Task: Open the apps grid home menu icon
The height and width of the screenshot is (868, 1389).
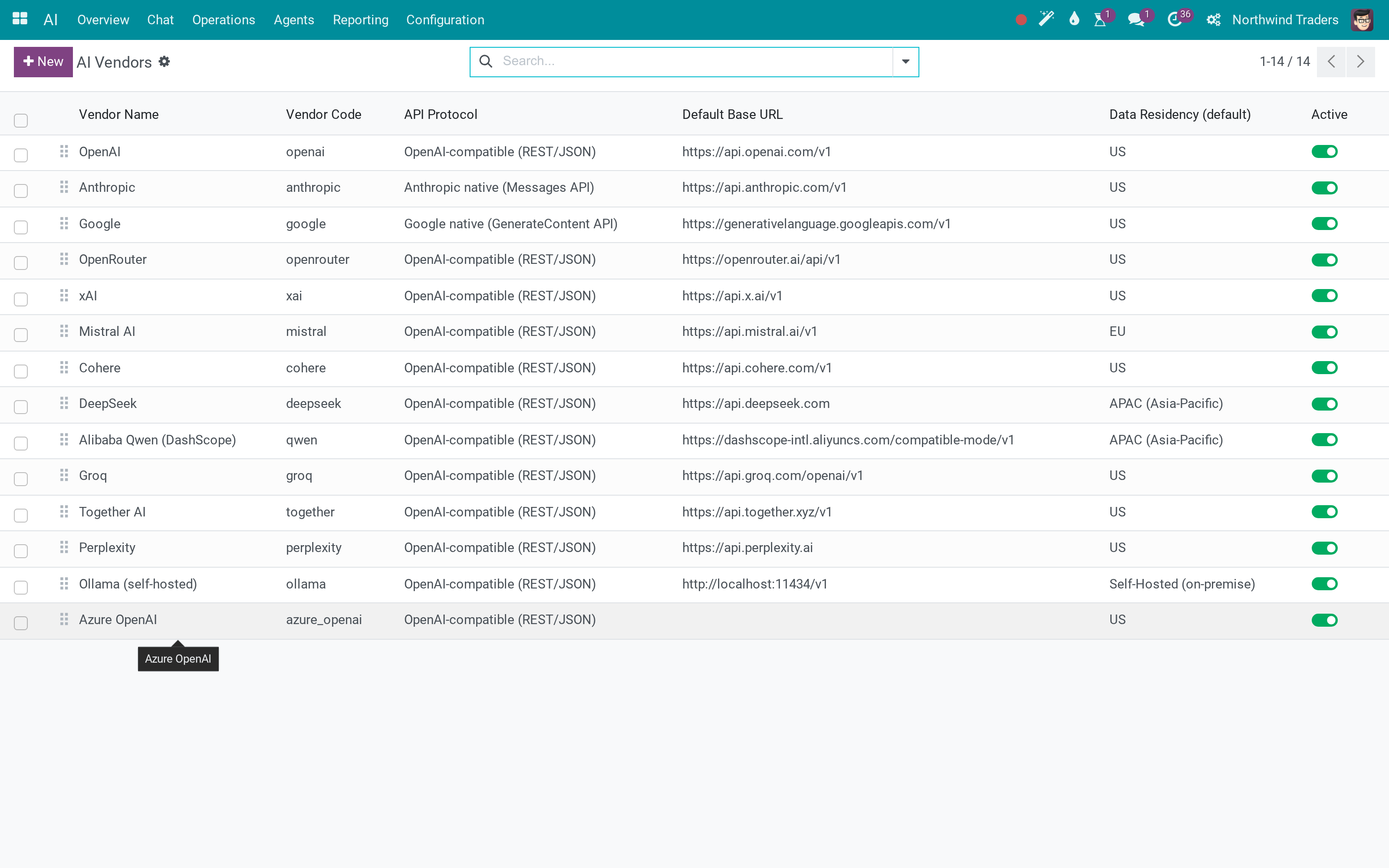Action: (x=20, y=19)
